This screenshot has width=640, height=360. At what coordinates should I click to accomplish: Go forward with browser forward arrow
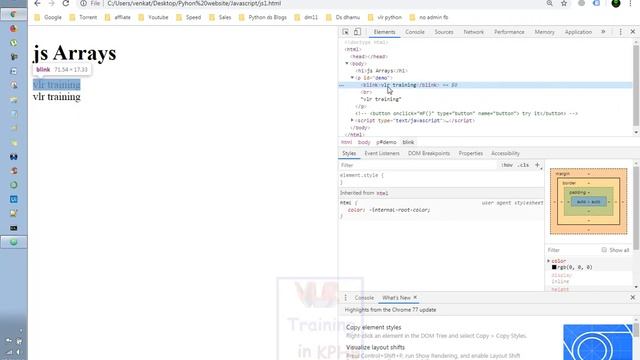pyautogui.click(x=51, y=3)
